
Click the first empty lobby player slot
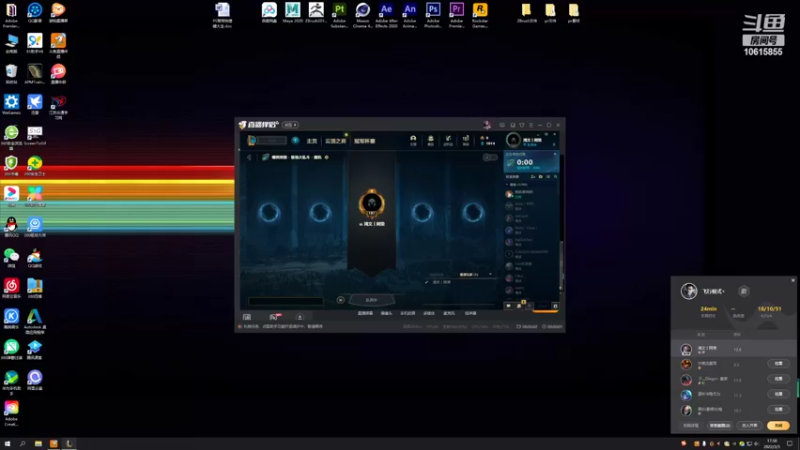tap(269, 212)
